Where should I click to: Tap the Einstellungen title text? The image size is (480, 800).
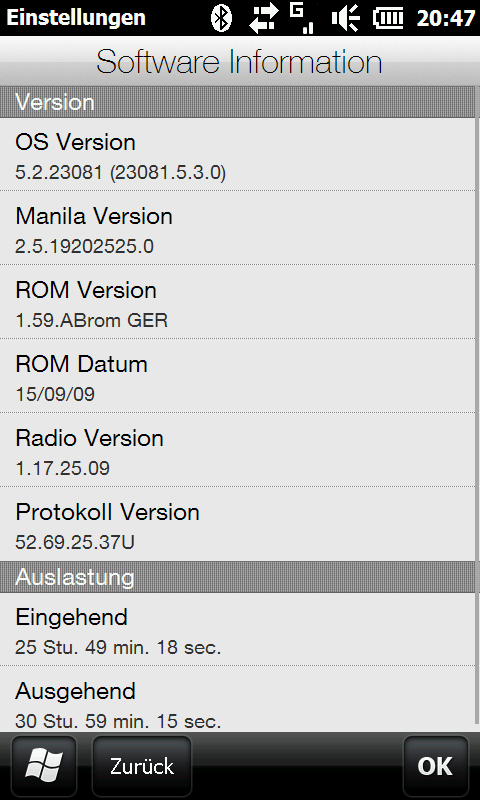(x=76, y=18)
